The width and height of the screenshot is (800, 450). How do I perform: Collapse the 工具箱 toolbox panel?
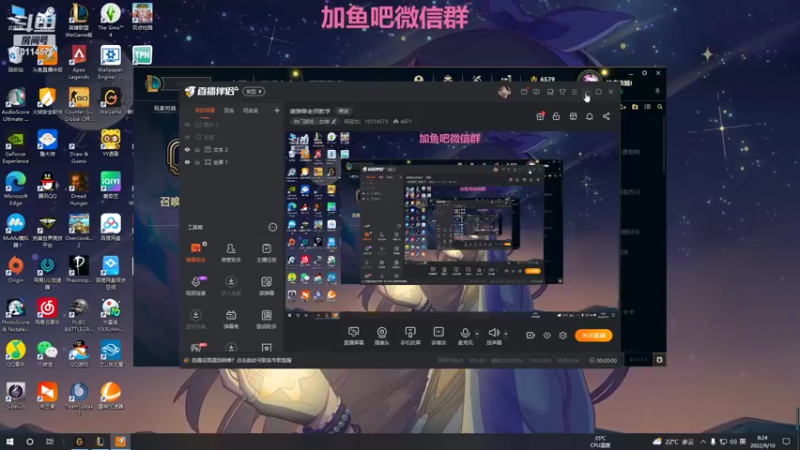273,227
